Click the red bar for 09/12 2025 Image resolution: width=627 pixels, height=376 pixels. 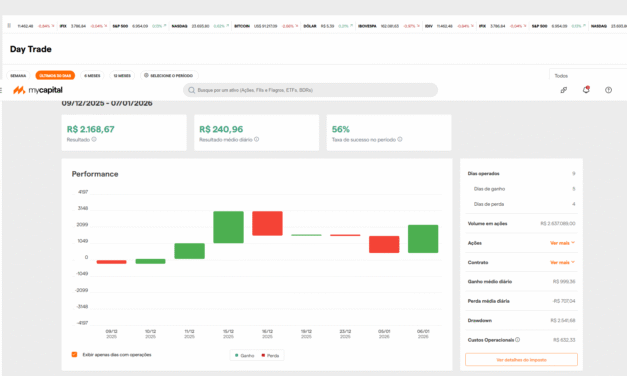point(112,262)
